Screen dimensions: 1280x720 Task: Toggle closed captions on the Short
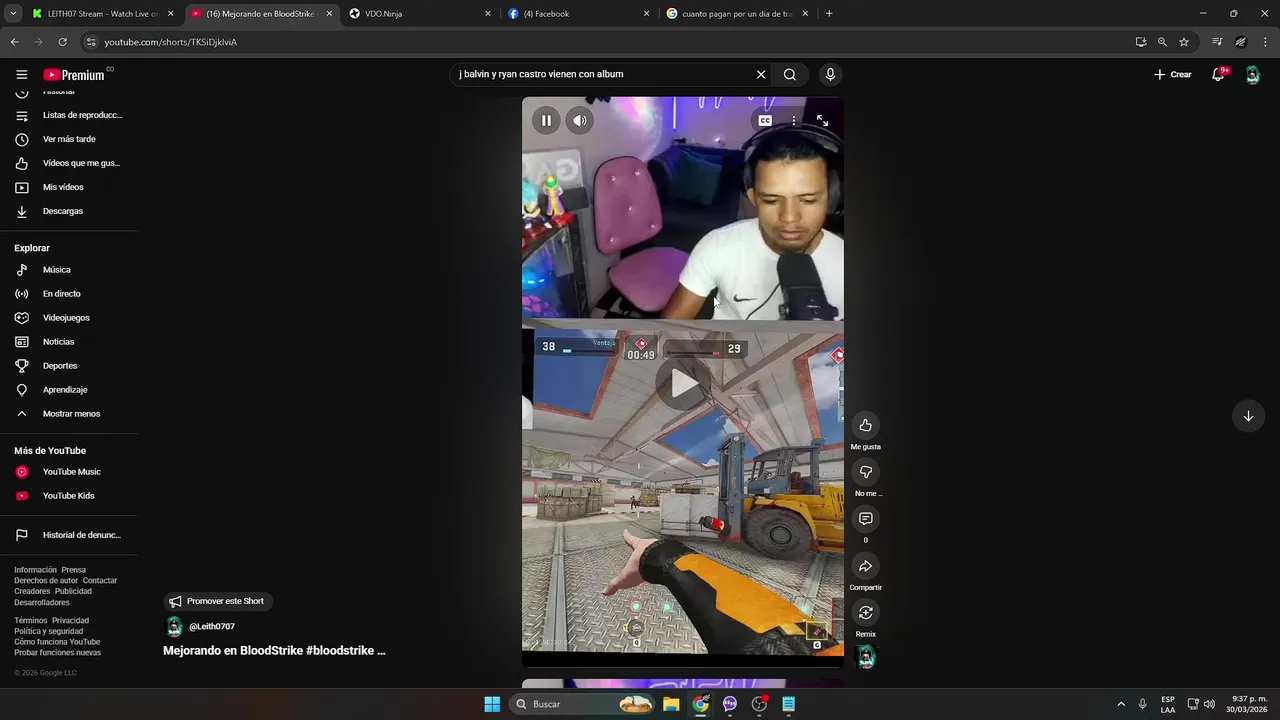pos(765,120)
